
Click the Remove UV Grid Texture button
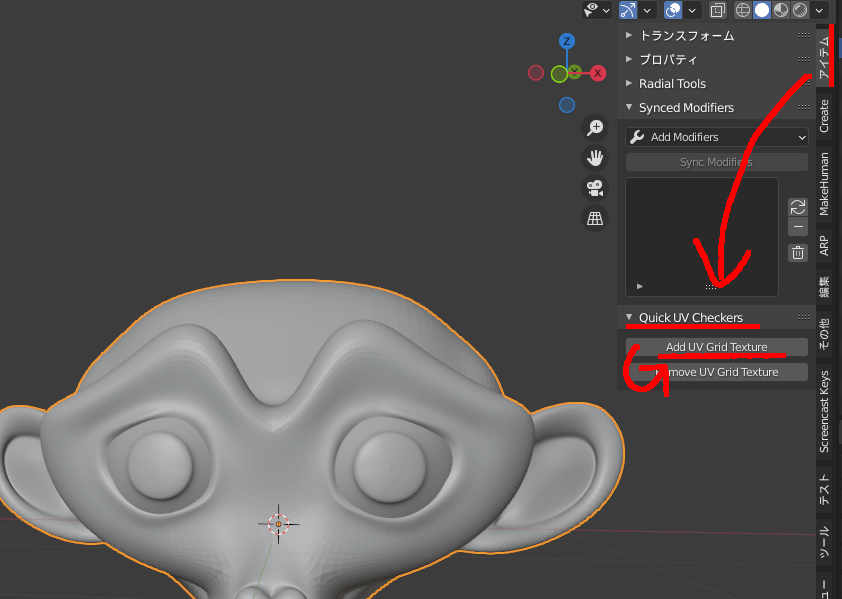tap(716, 371)
